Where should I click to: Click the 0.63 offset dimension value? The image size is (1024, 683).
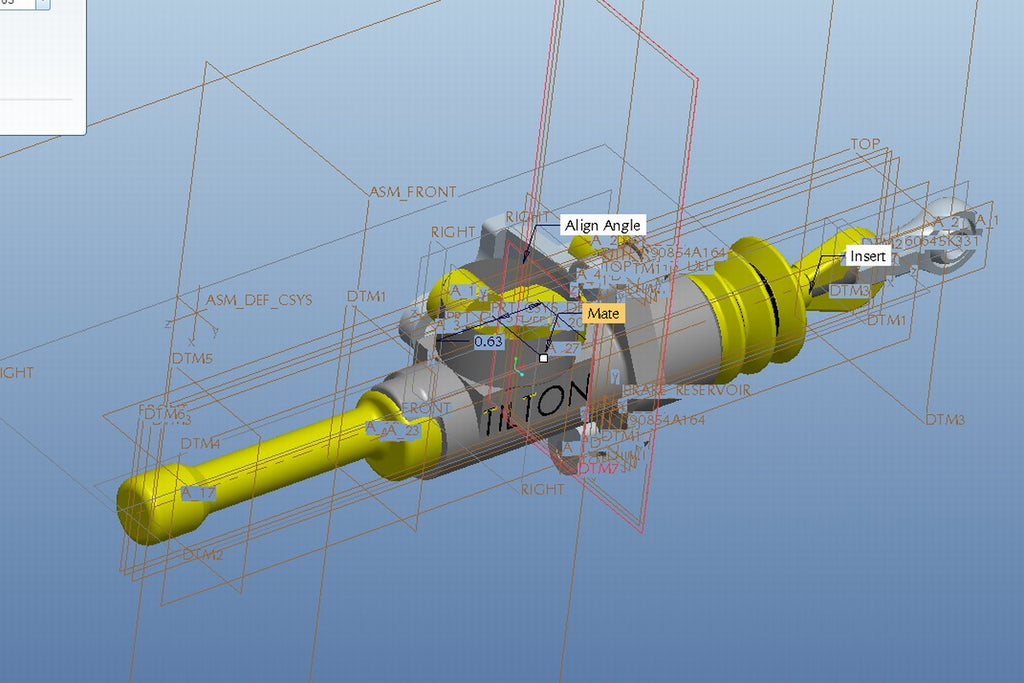click(488, 341)
